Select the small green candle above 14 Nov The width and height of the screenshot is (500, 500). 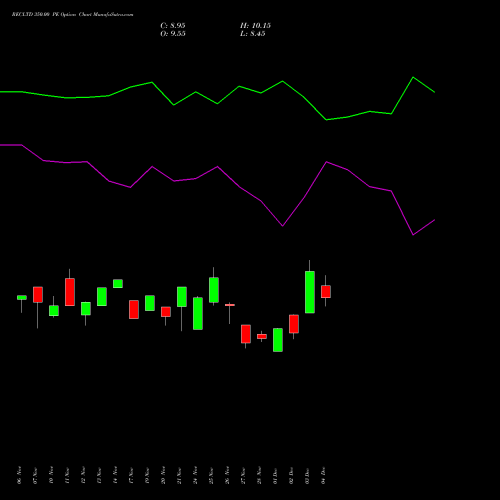(x=118, y=284)
